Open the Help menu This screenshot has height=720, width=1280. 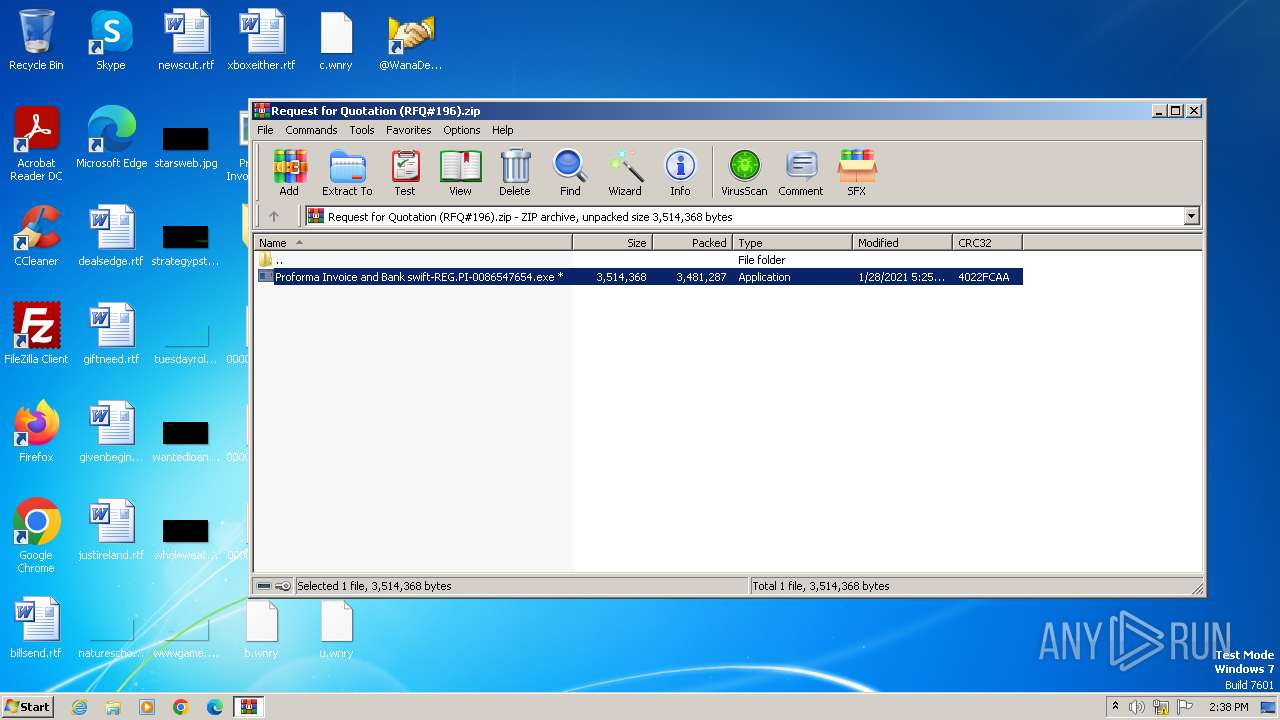[x=503, y=130]
